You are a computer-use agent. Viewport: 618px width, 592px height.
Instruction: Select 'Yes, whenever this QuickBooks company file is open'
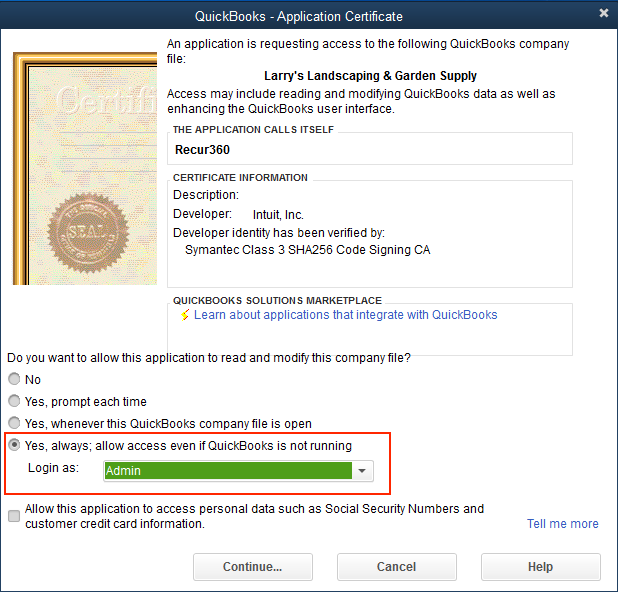[14, 423]
